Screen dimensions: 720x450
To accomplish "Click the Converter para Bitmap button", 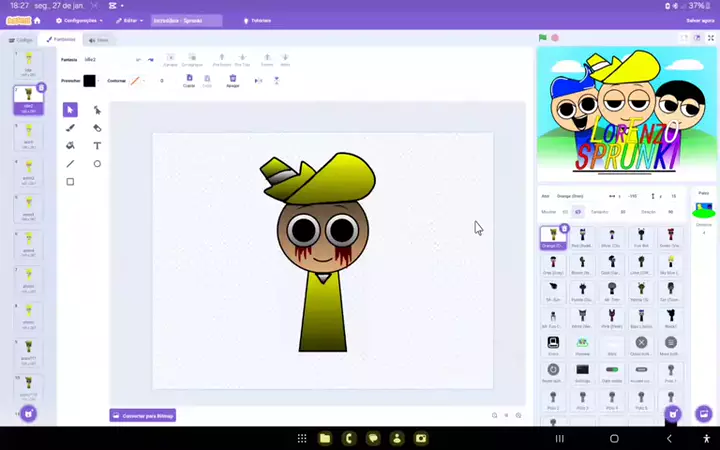I will click(x=143, y=415).
